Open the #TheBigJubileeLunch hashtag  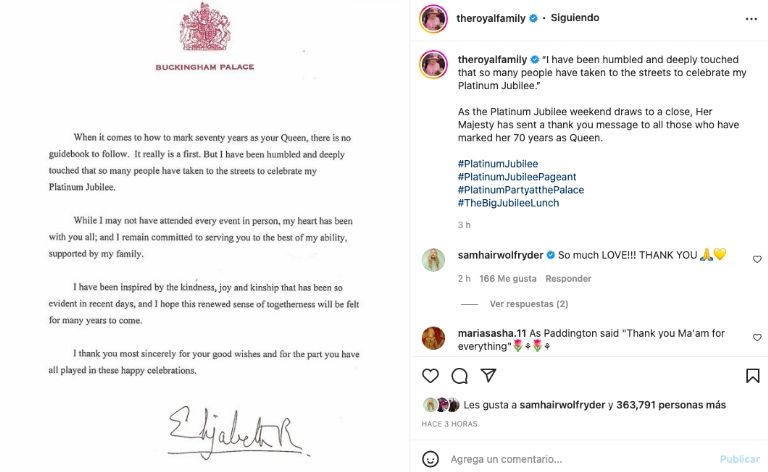point(508,203)
